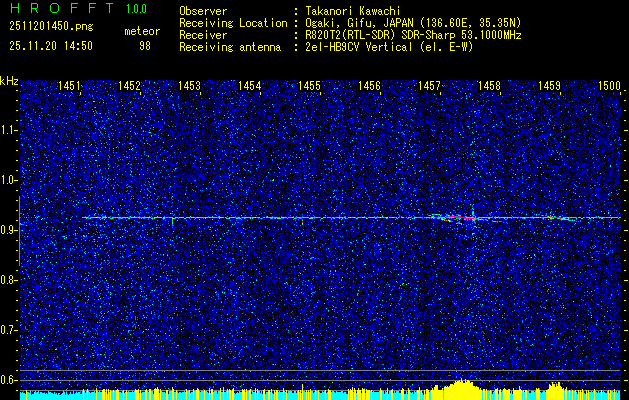629x400 pixels.
Task: Select the version number 1.0.0
Action: (136, 9)
